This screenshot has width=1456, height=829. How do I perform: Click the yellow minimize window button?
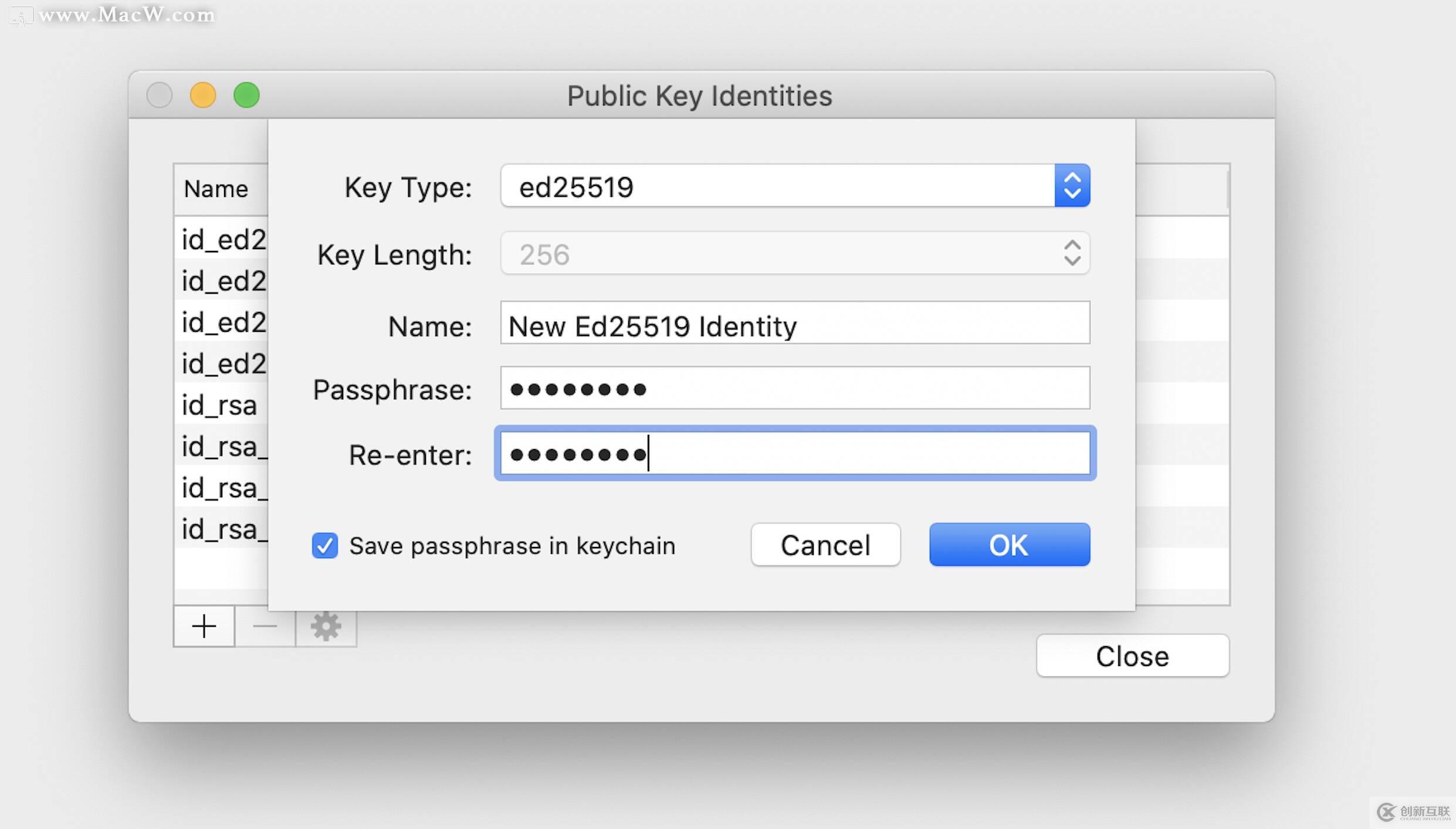pyautogui.click(x=203, y=95)
